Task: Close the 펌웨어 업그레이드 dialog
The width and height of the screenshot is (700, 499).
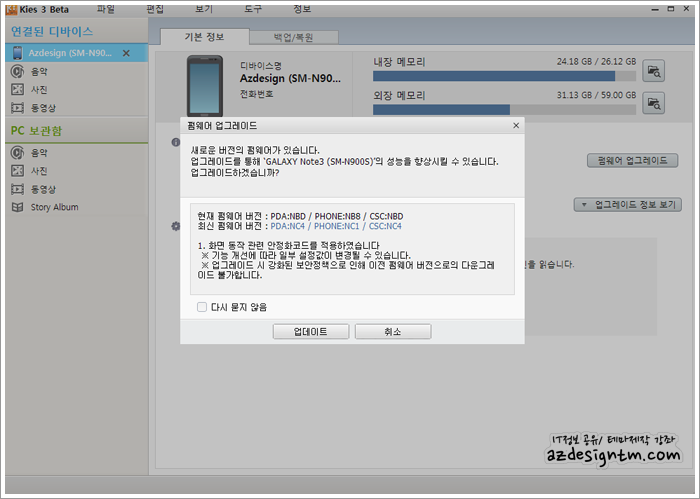Action: (x=516, y=125)
